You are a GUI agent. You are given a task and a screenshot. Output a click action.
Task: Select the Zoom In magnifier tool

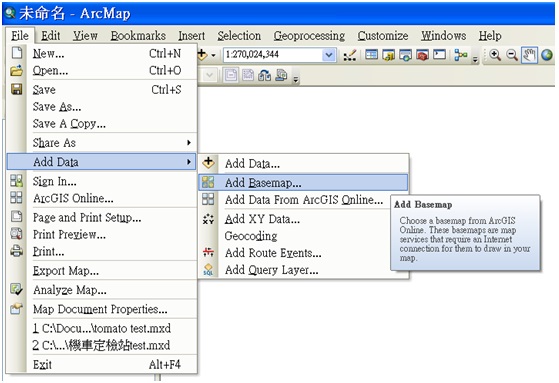[495, 55]
